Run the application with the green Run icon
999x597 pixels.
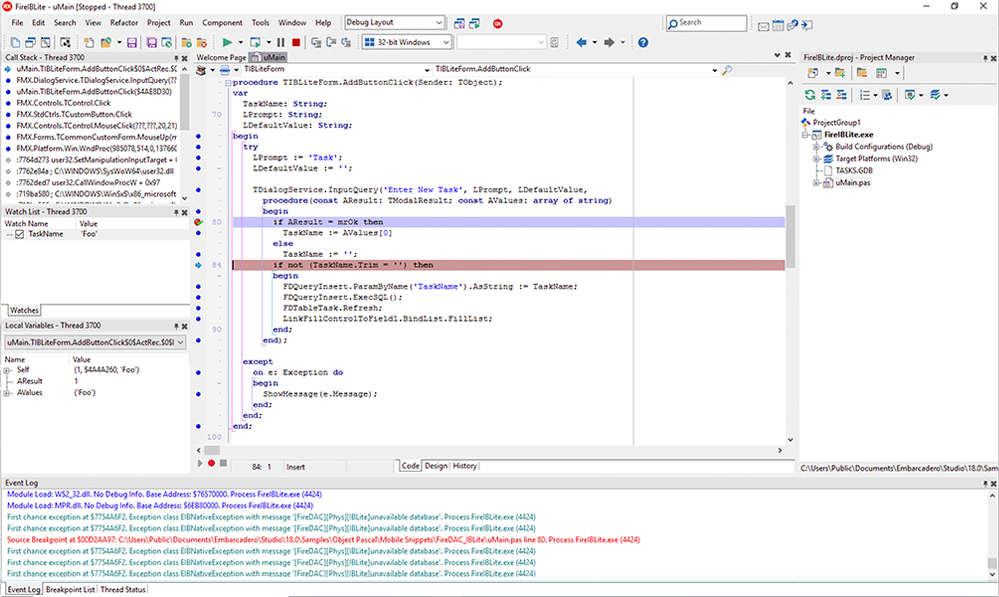[227, 42]
